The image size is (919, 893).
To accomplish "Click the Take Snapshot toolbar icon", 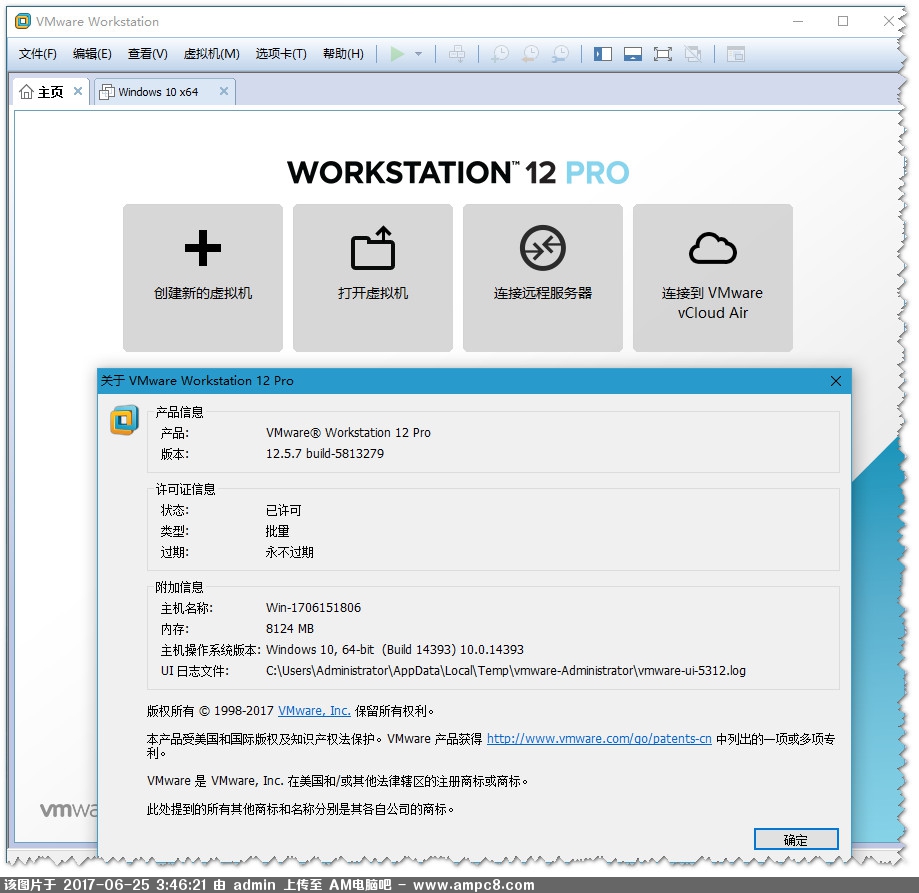I will click(500, 54).
